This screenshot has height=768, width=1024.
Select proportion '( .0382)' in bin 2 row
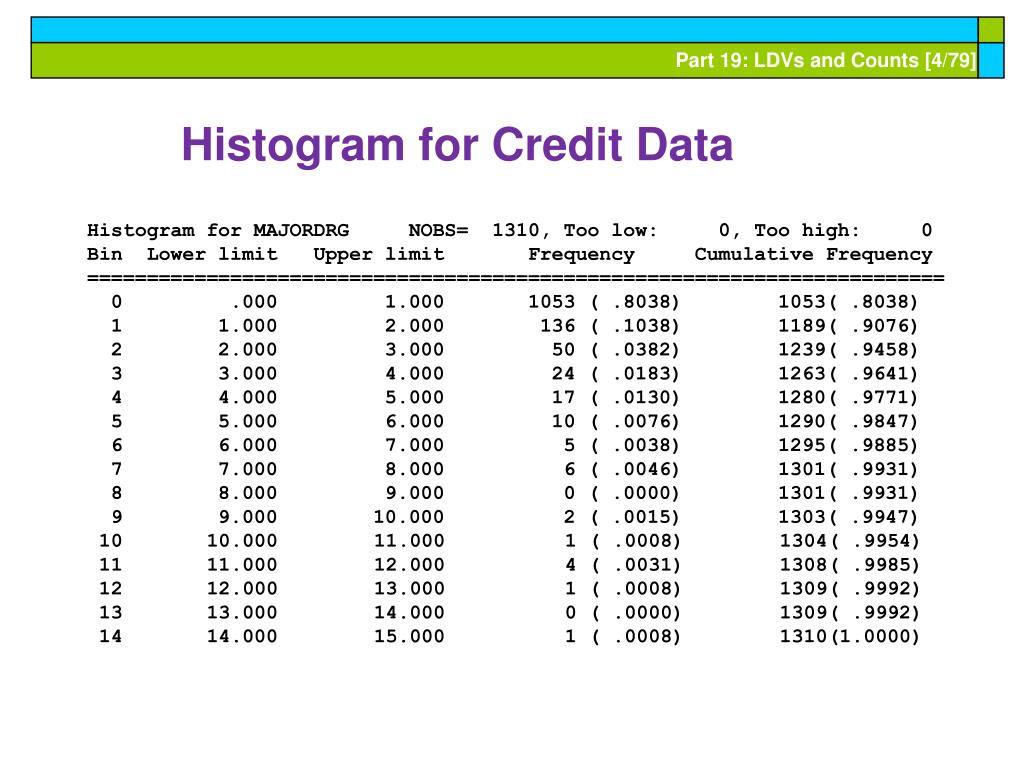(x=635, y=349)
